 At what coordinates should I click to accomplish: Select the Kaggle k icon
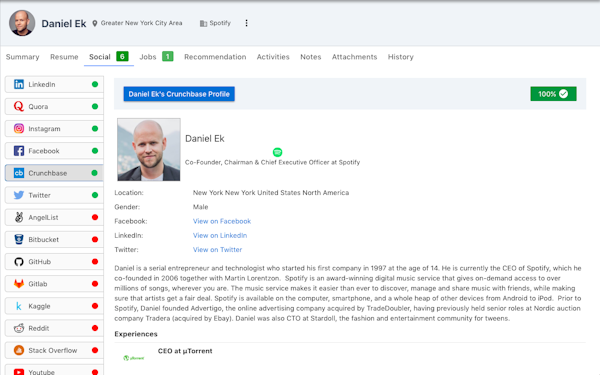(x=19, y=306)
